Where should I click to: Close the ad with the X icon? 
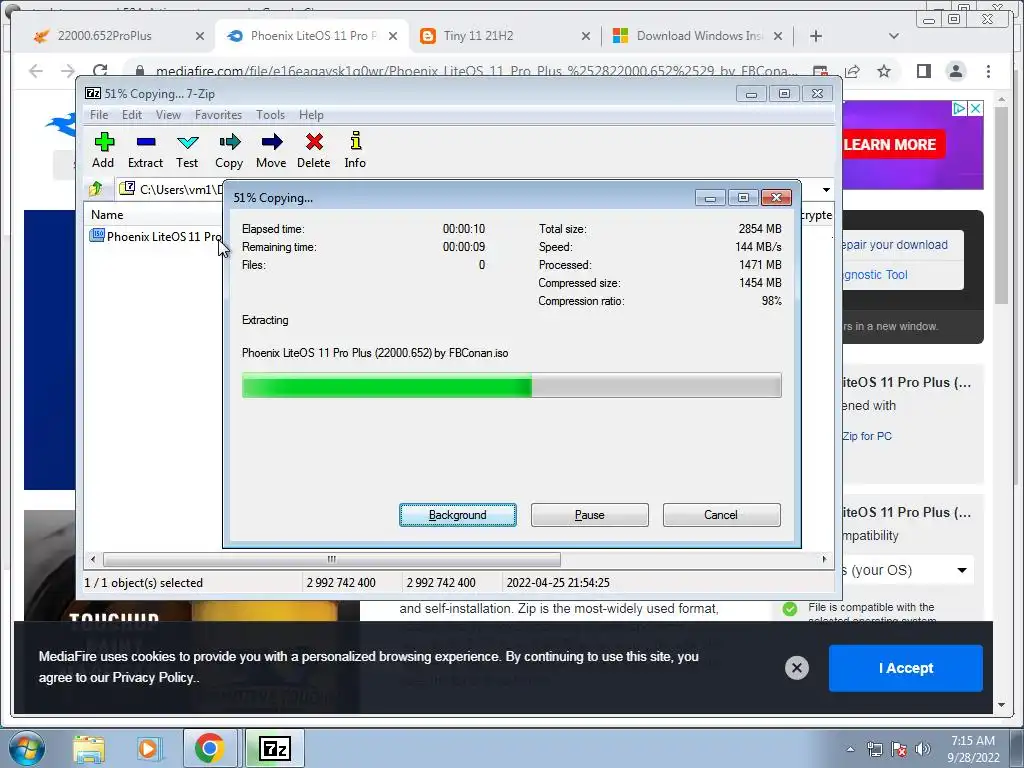pyautogui.click(x=975, y=108)
